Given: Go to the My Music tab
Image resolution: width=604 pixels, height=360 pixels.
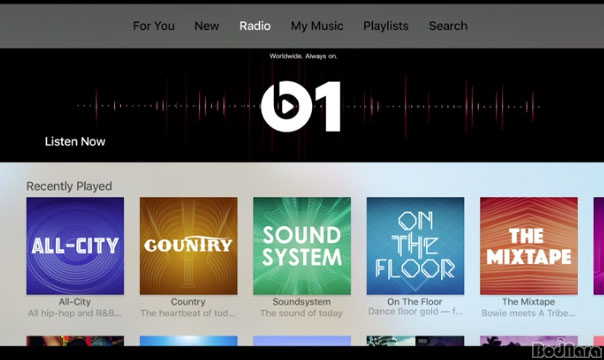Looking at the screenshot, I should pos(317,26).
